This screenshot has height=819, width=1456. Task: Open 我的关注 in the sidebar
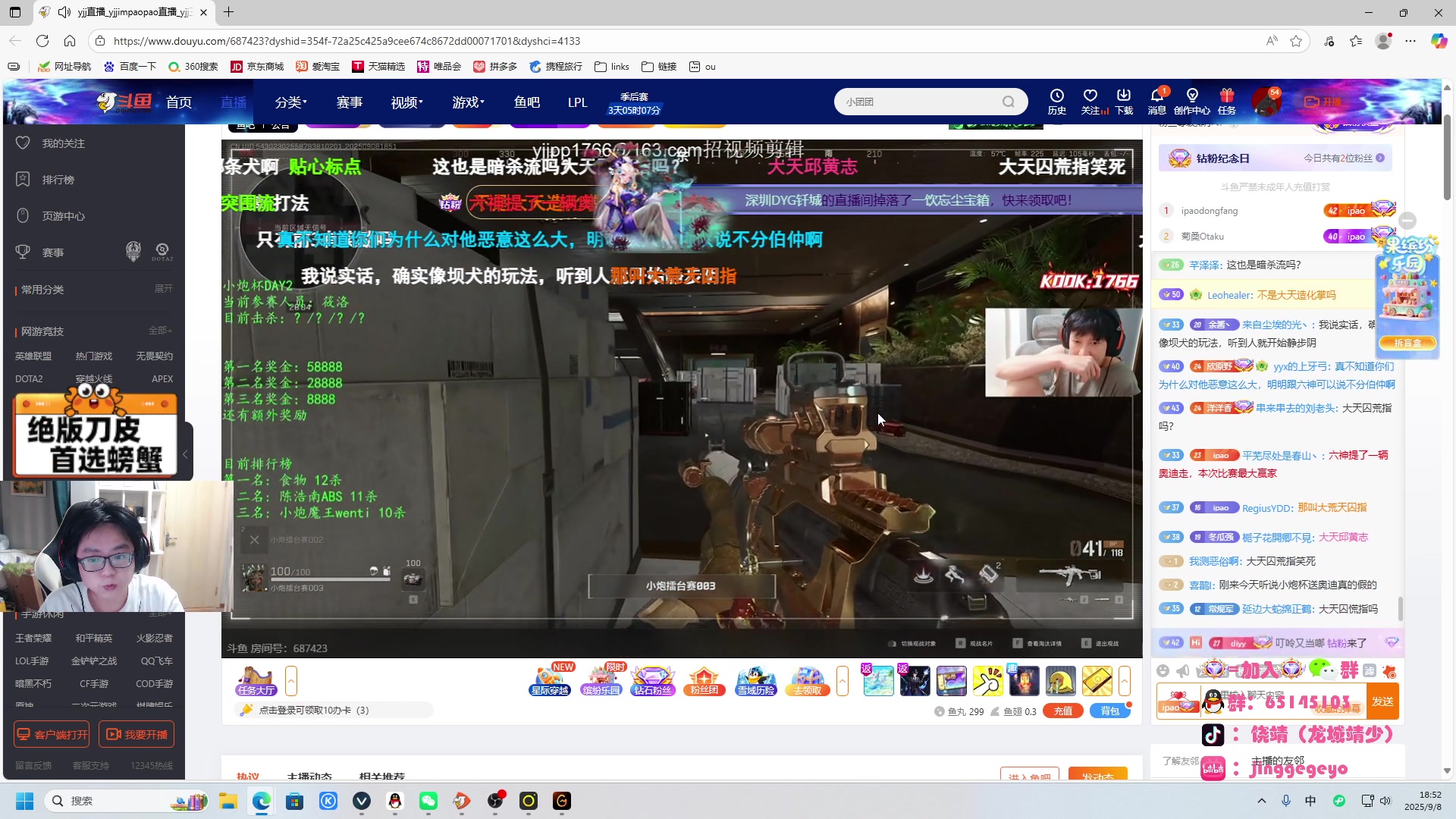(x=64, y=143)
